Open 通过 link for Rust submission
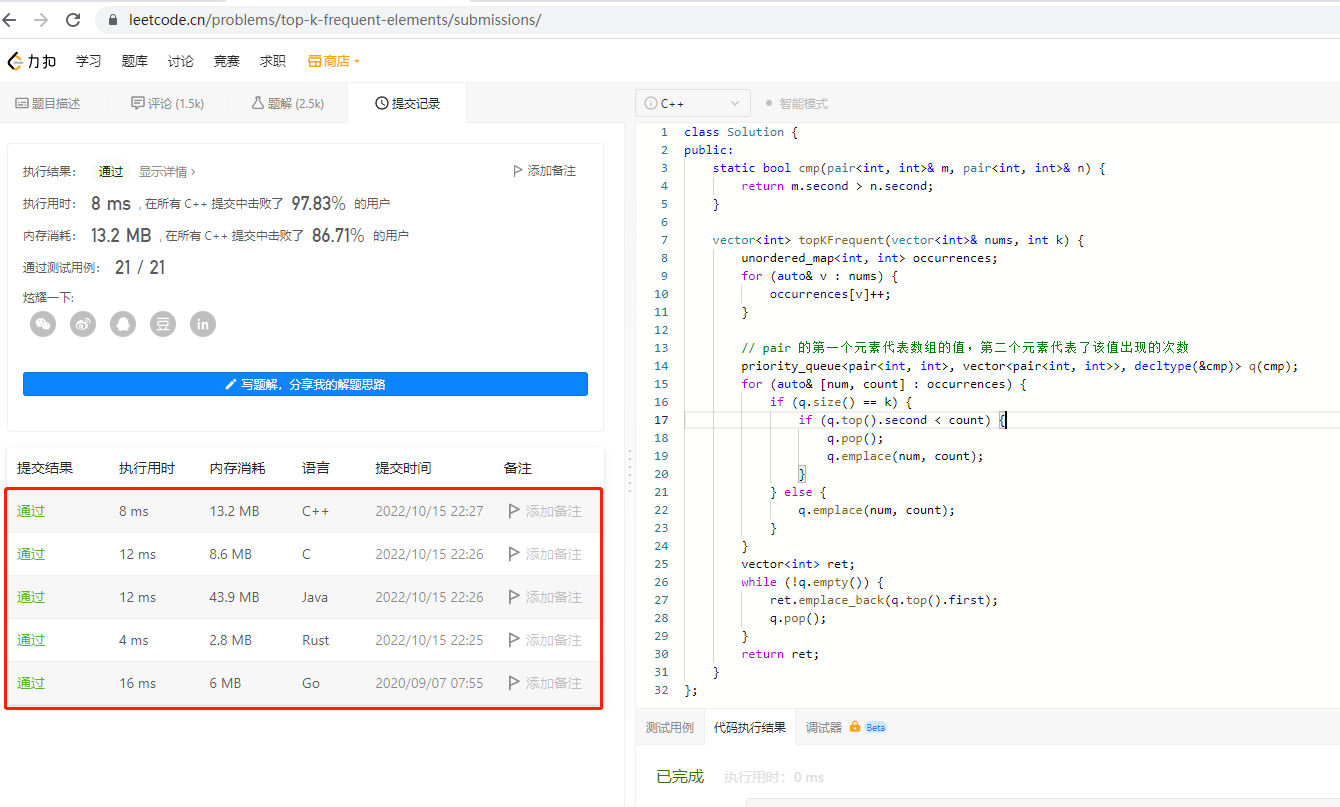1340x807 pixels. click(31, 640)
